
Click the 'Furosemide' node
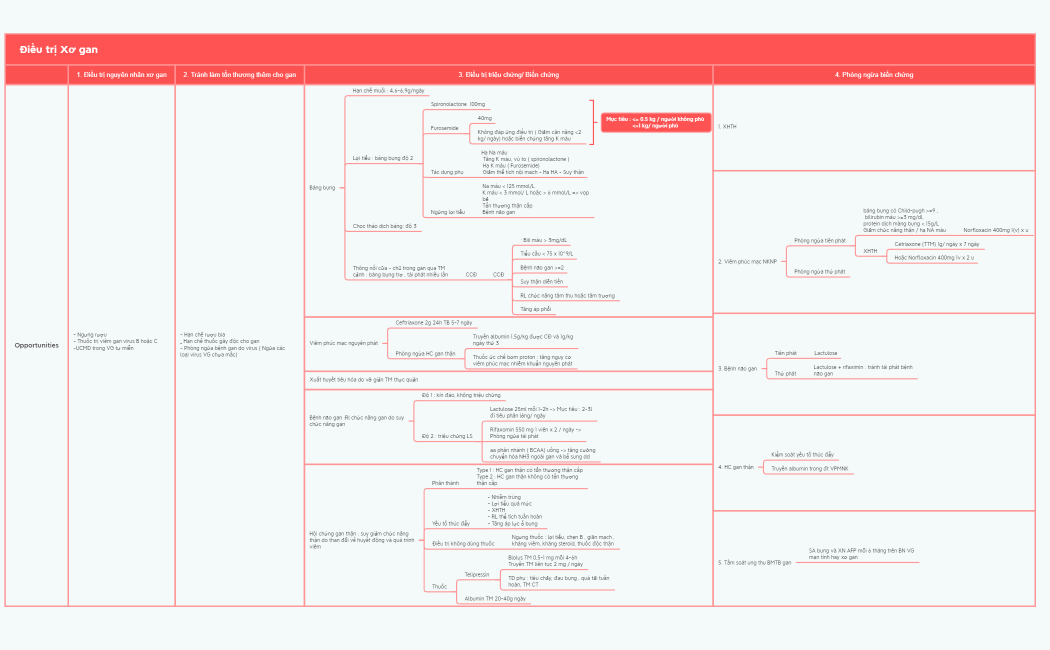tap(445, 129)
